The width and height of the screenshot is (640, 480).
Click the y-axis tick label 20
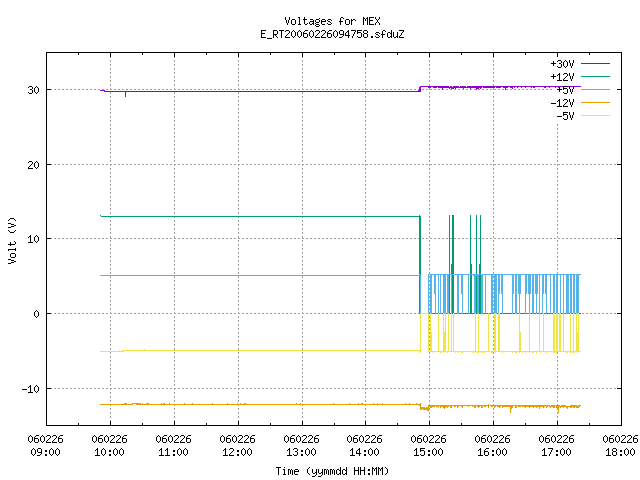pyautogui.click(x=33, y=165)
